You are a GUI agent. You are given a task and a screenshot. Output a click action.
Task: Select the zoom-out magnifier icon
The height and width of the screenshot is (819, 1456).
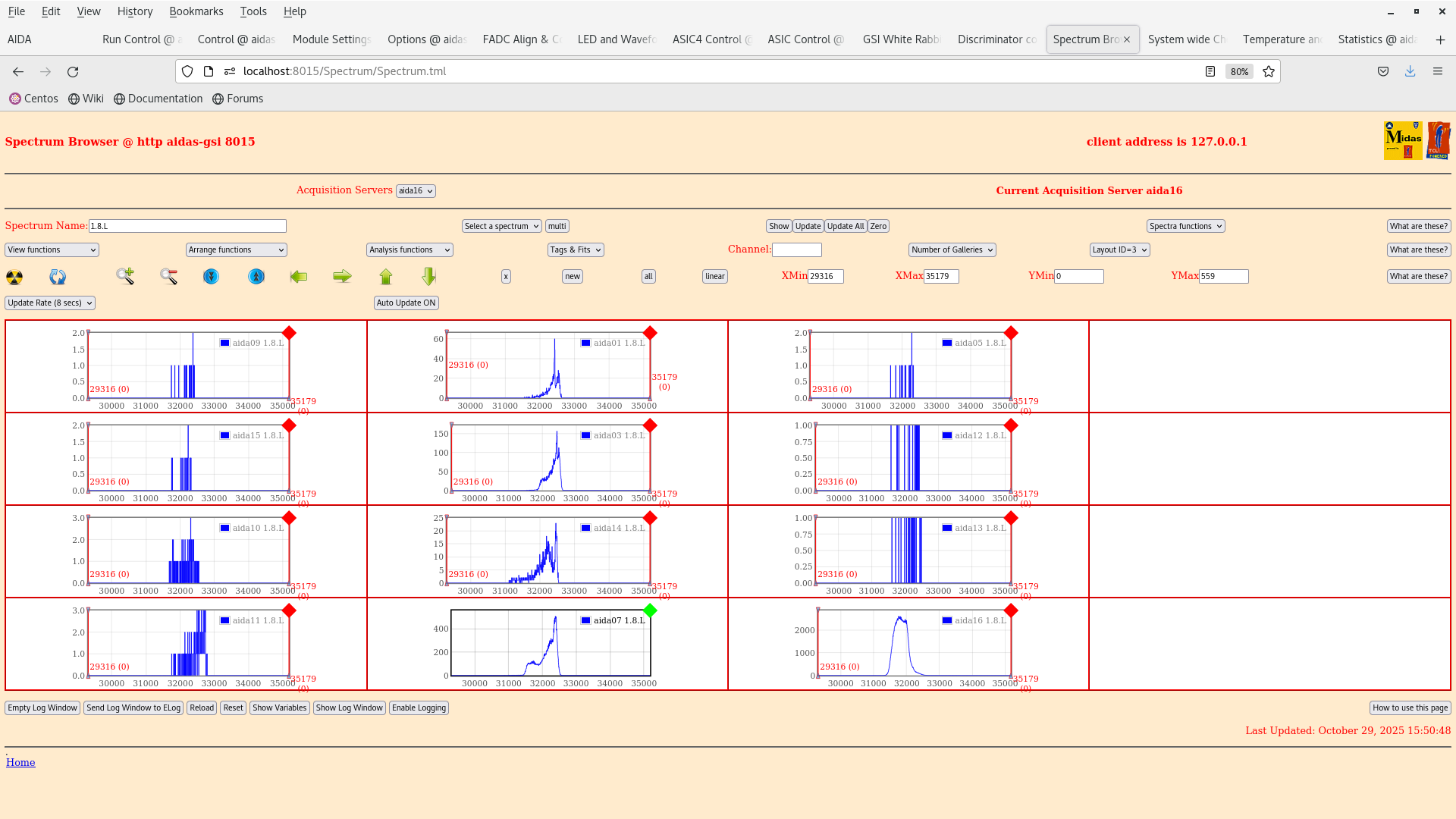point(168,276)
